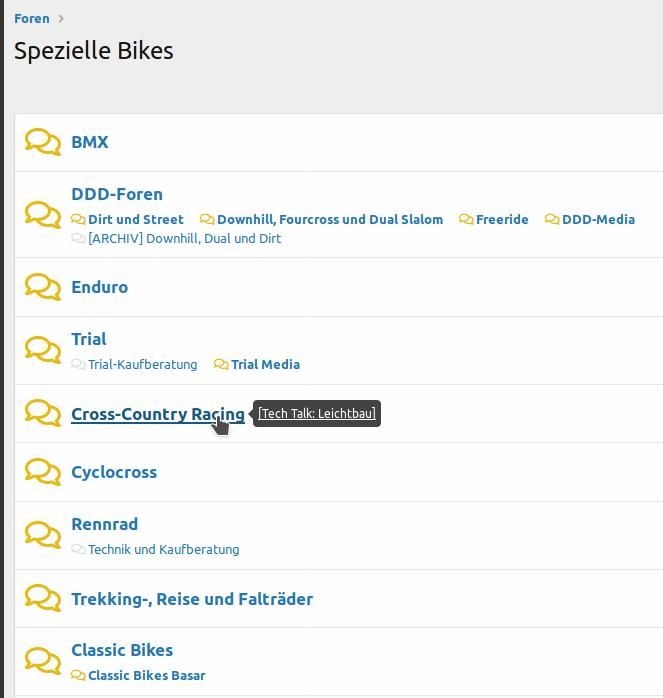Click the Trekking forum speech-bubble icon
This screenshot has width=663, height=698.
(43, 599)
